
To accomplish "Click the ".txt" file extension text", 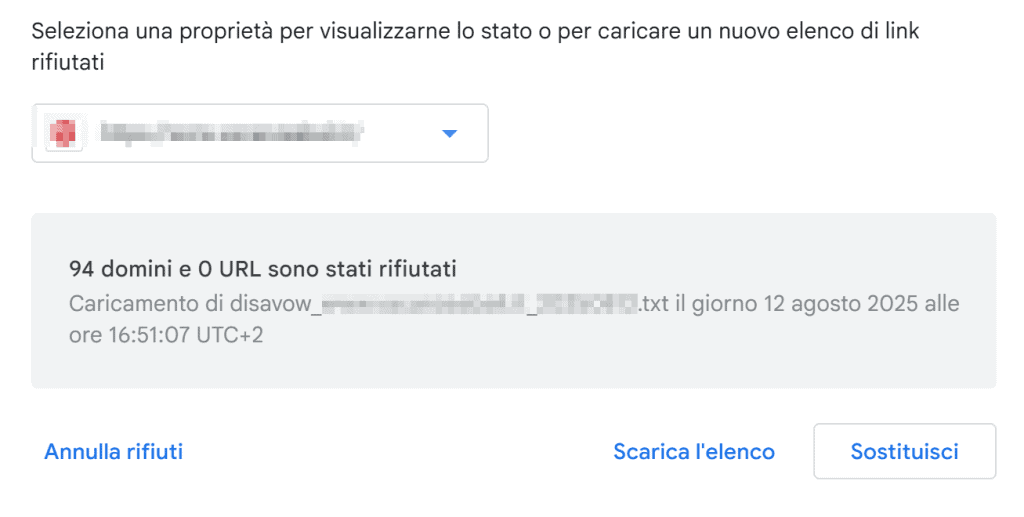I will (655, 304).
